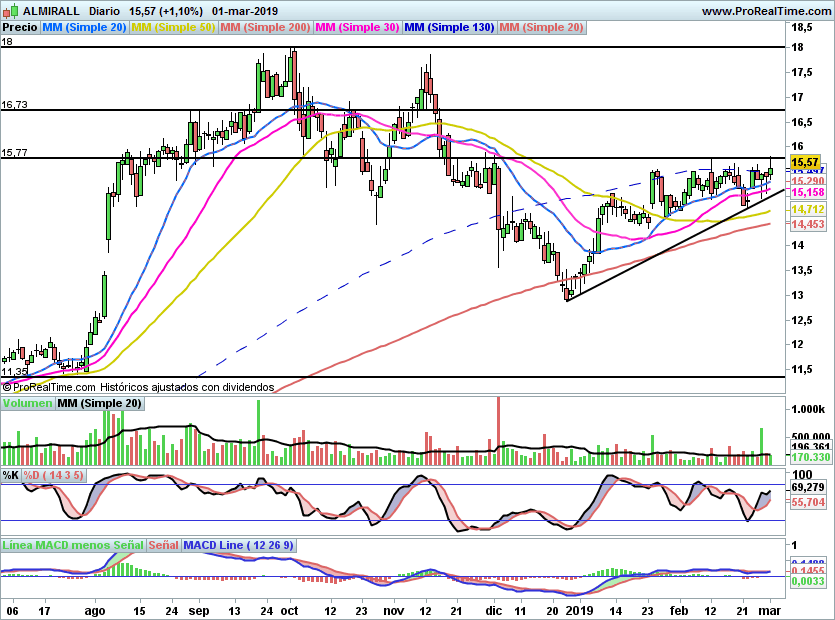Select the %K stochastic label
This screenshot has height=620, width=835.
(x=11, y=475)
